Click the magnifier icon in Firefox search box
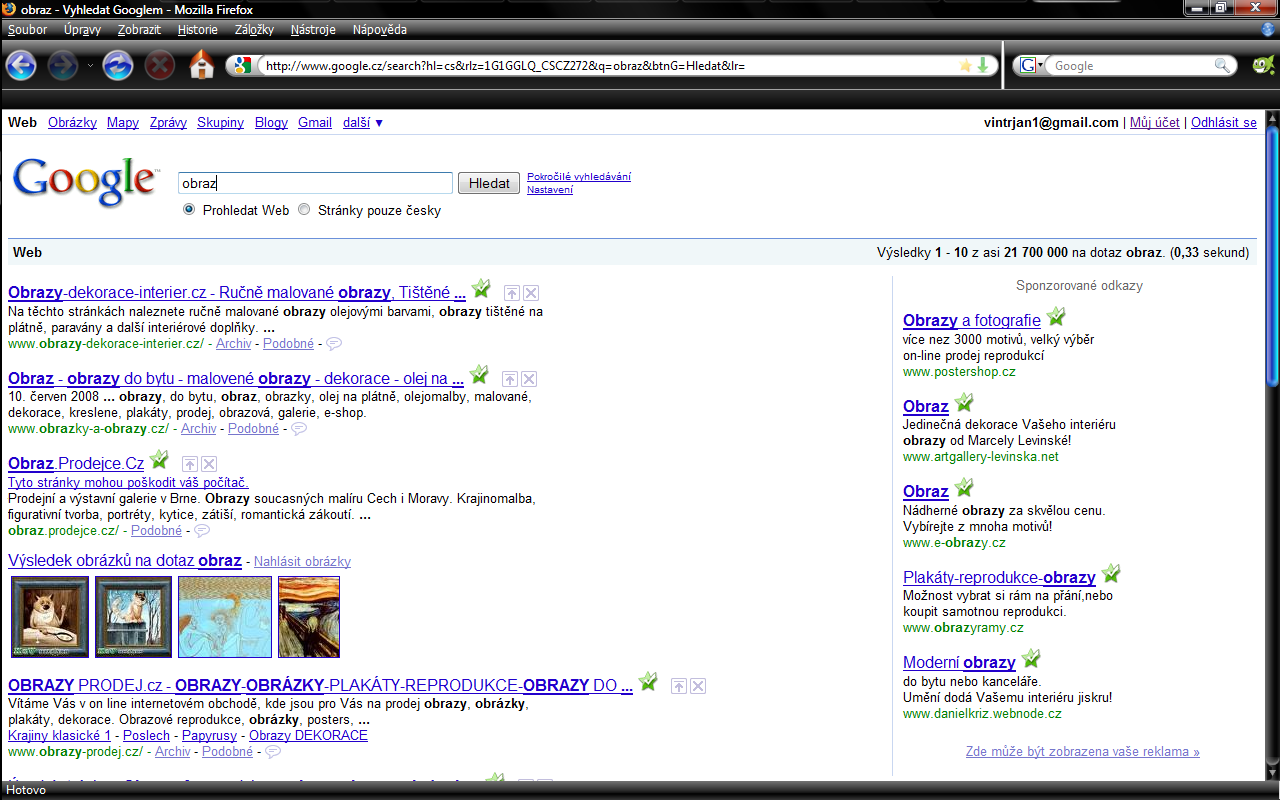The height and width of the screenshot is (800, 1280). (1223, 65)
